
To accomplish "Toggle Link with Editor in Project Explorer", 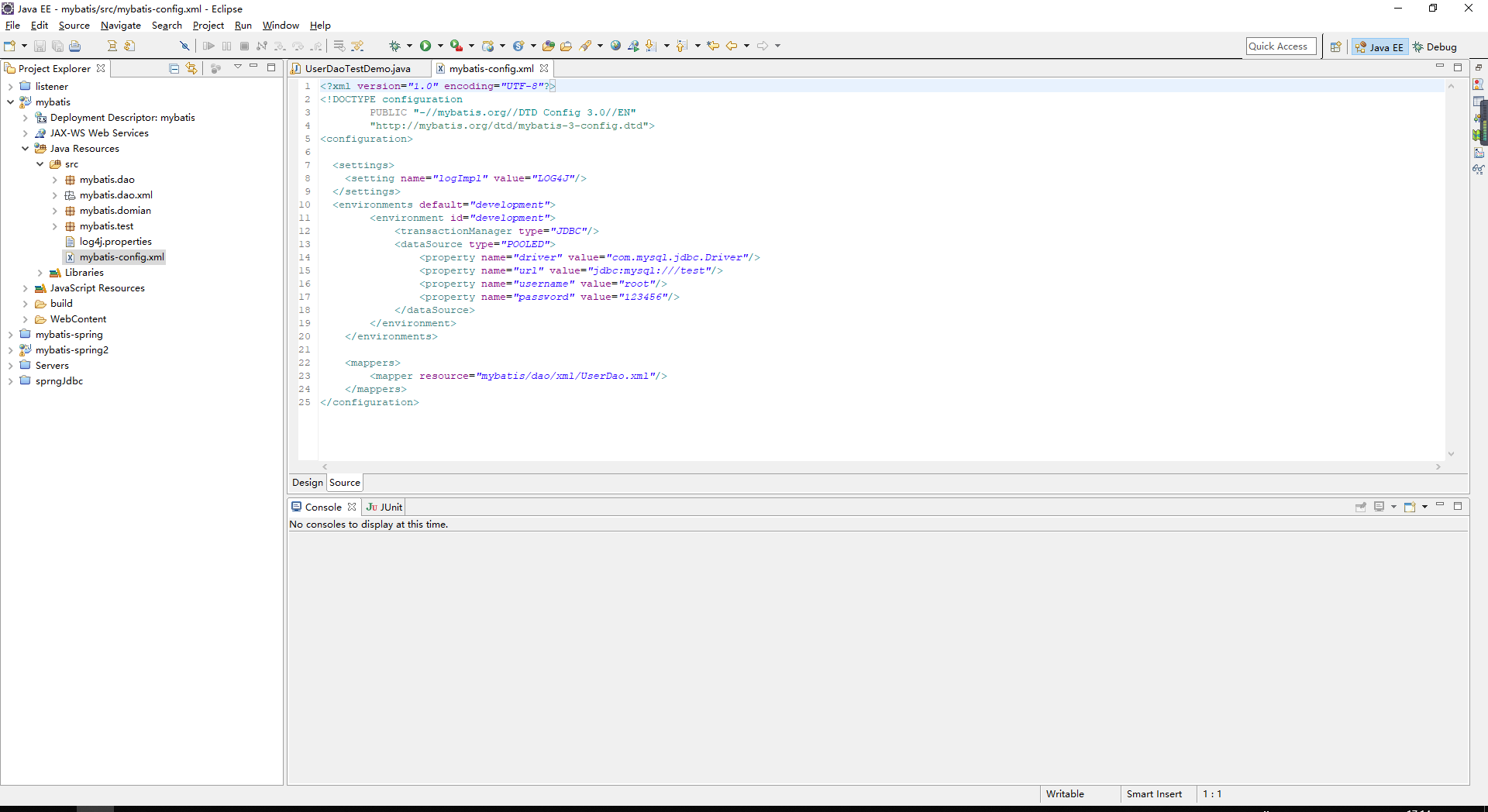I will [191, 68].
